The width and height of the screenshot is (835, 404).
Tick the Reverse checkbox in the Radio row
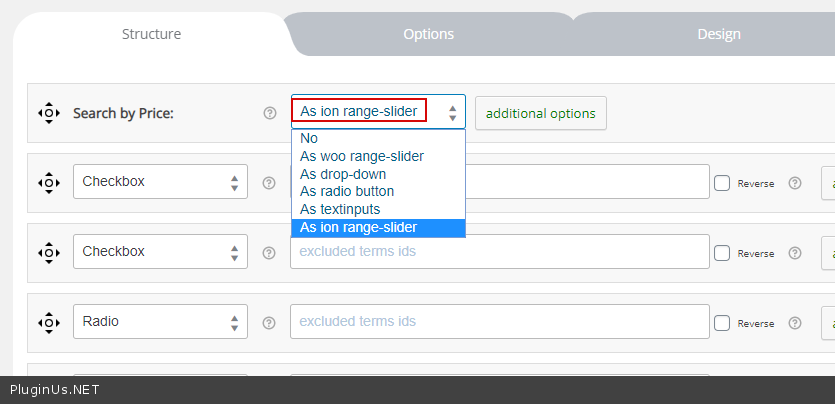click(x=722, y=323)
